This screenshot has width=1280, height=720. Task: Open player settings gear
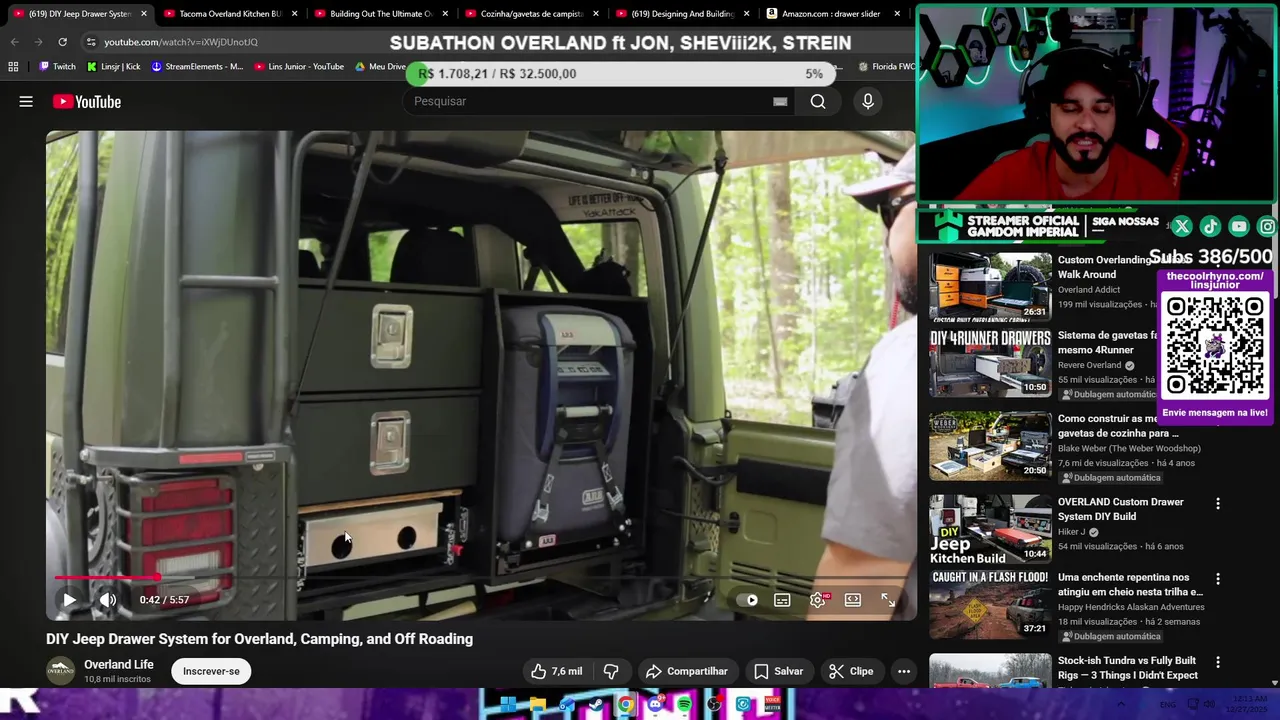tap(818, 600)
